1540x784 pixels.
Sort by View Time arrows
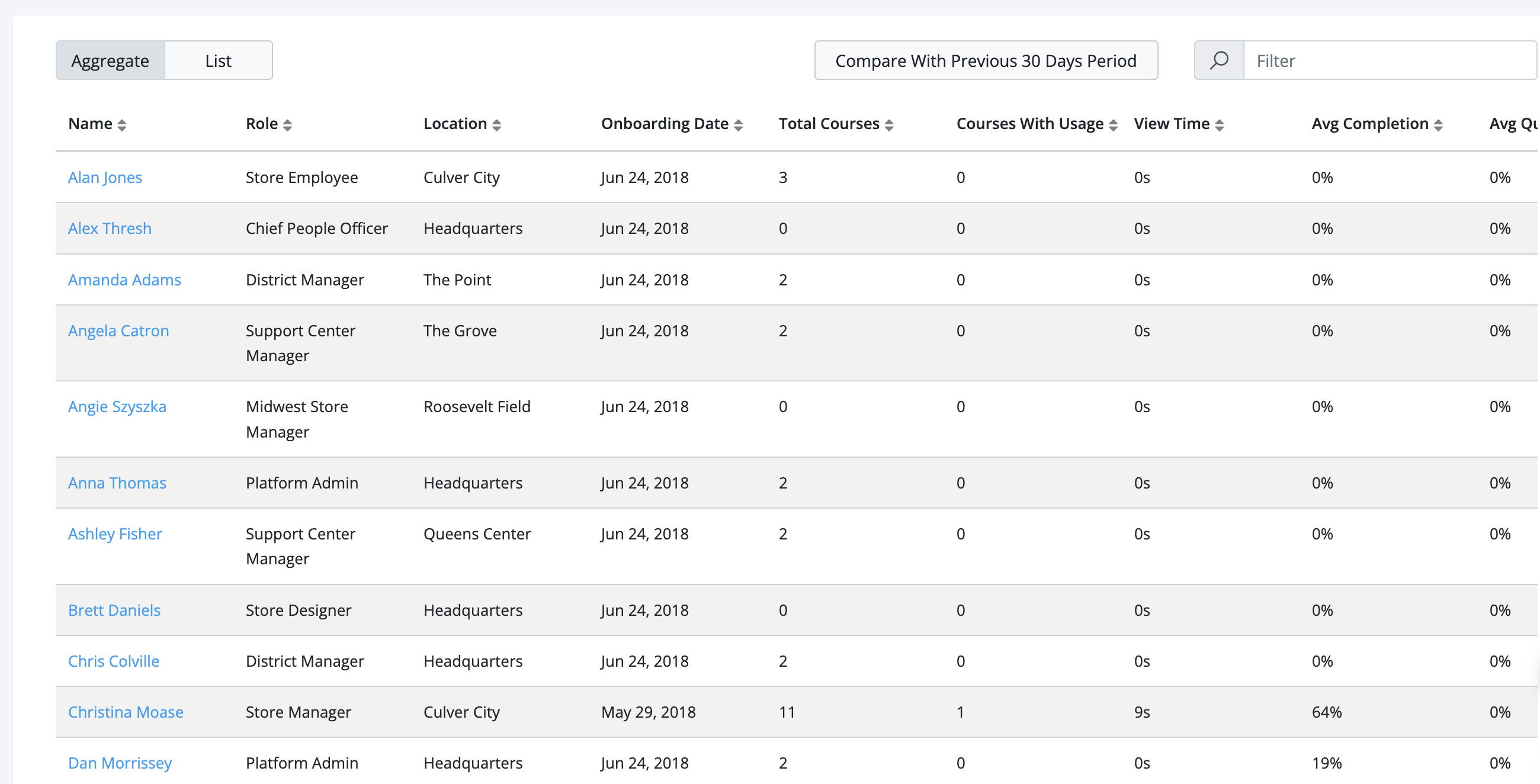pos(1220,124)
